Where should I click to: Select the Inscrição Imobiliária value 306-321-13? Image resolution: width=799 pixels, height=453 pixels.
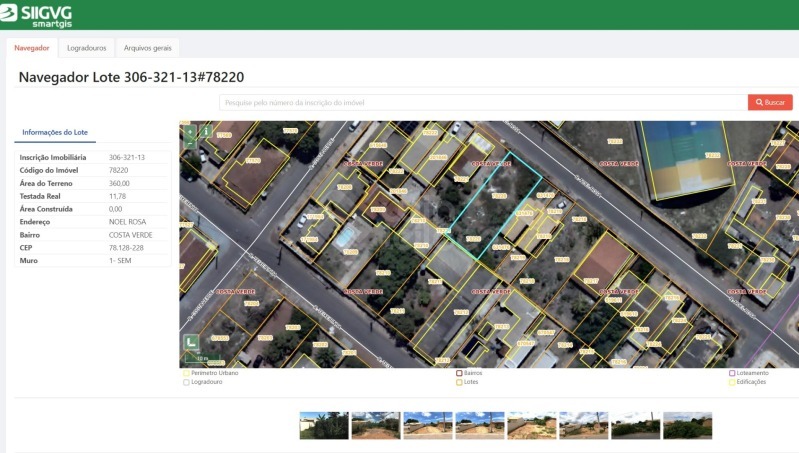(x=127, y=157)
